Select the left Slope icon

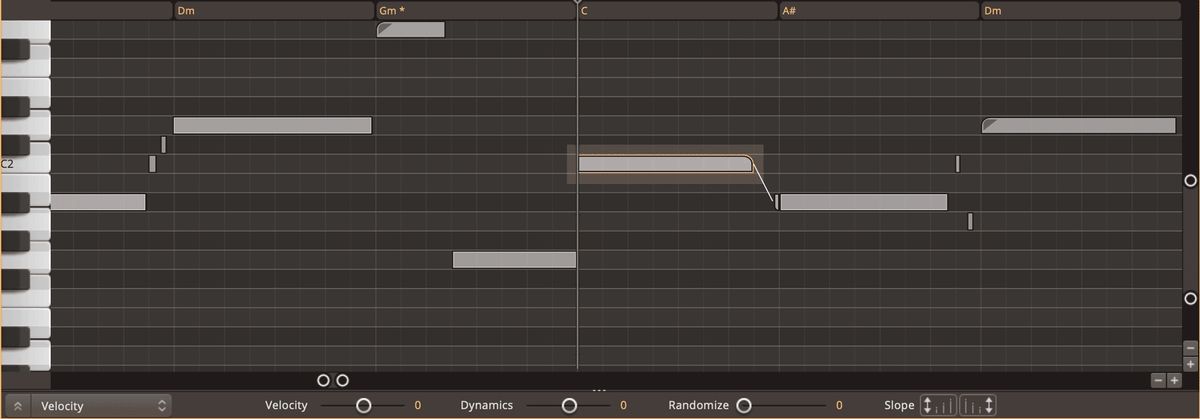[x=938, y=405]
